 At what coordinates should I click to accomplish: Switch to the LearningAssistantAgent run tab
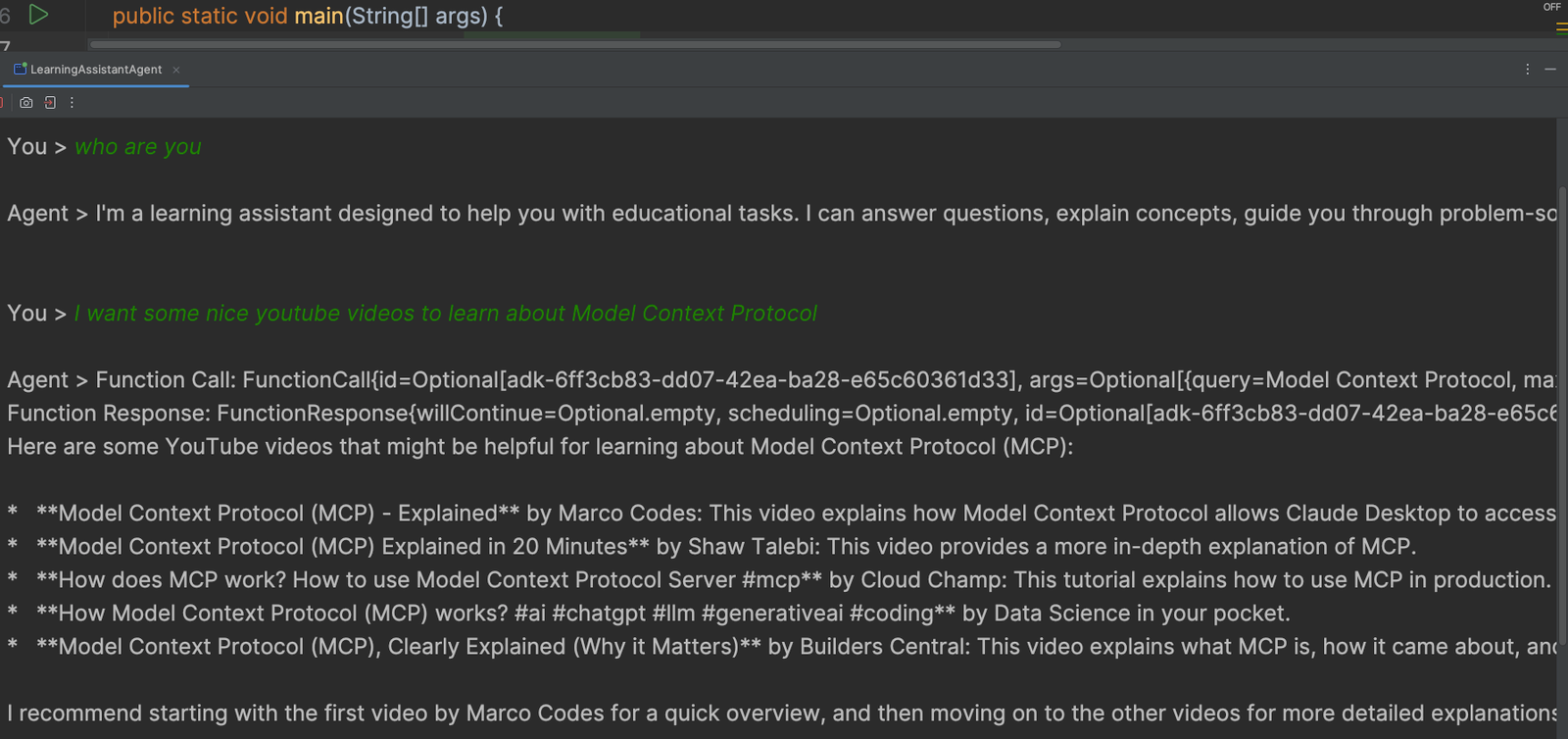[95, 70]
